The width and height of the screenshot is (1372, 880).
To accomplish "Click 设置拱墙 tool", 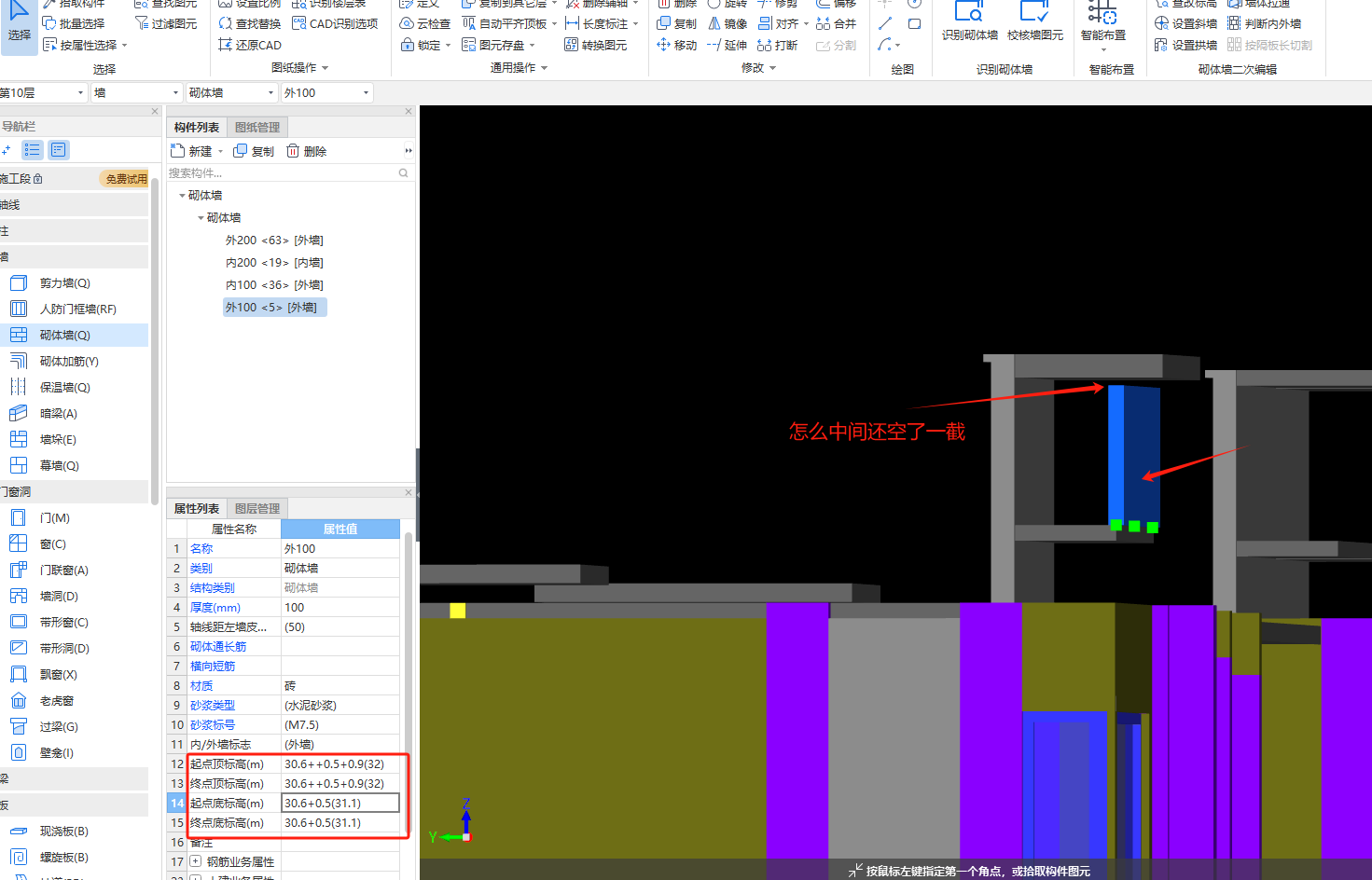I will pos(1185,45).
